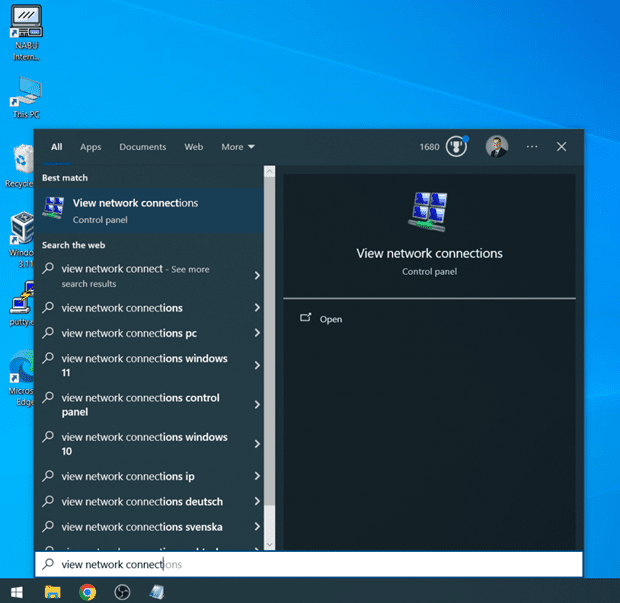The width and height of the screenshot is (620, 603).
Task: Click scroll down arrow of results list
Action: coord(269,544)
